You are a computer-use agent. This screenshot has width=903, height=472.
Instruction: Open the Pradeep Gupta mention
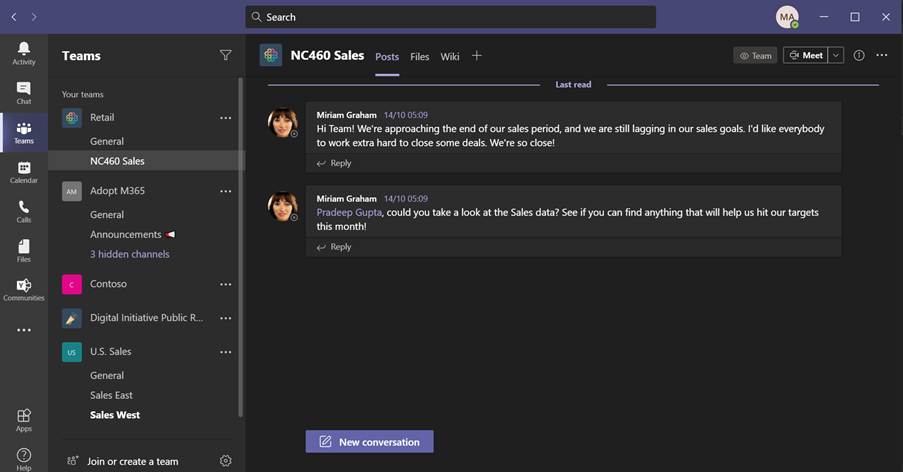(349, 212)
